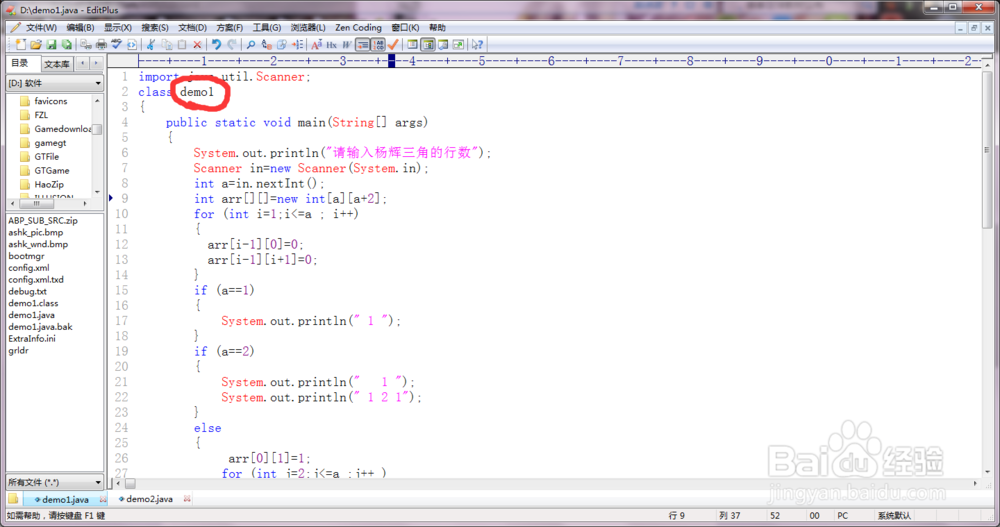Viewport: 1000px width, 527px height.
Task: Toggle the output window icon
Action: point(443,44)
